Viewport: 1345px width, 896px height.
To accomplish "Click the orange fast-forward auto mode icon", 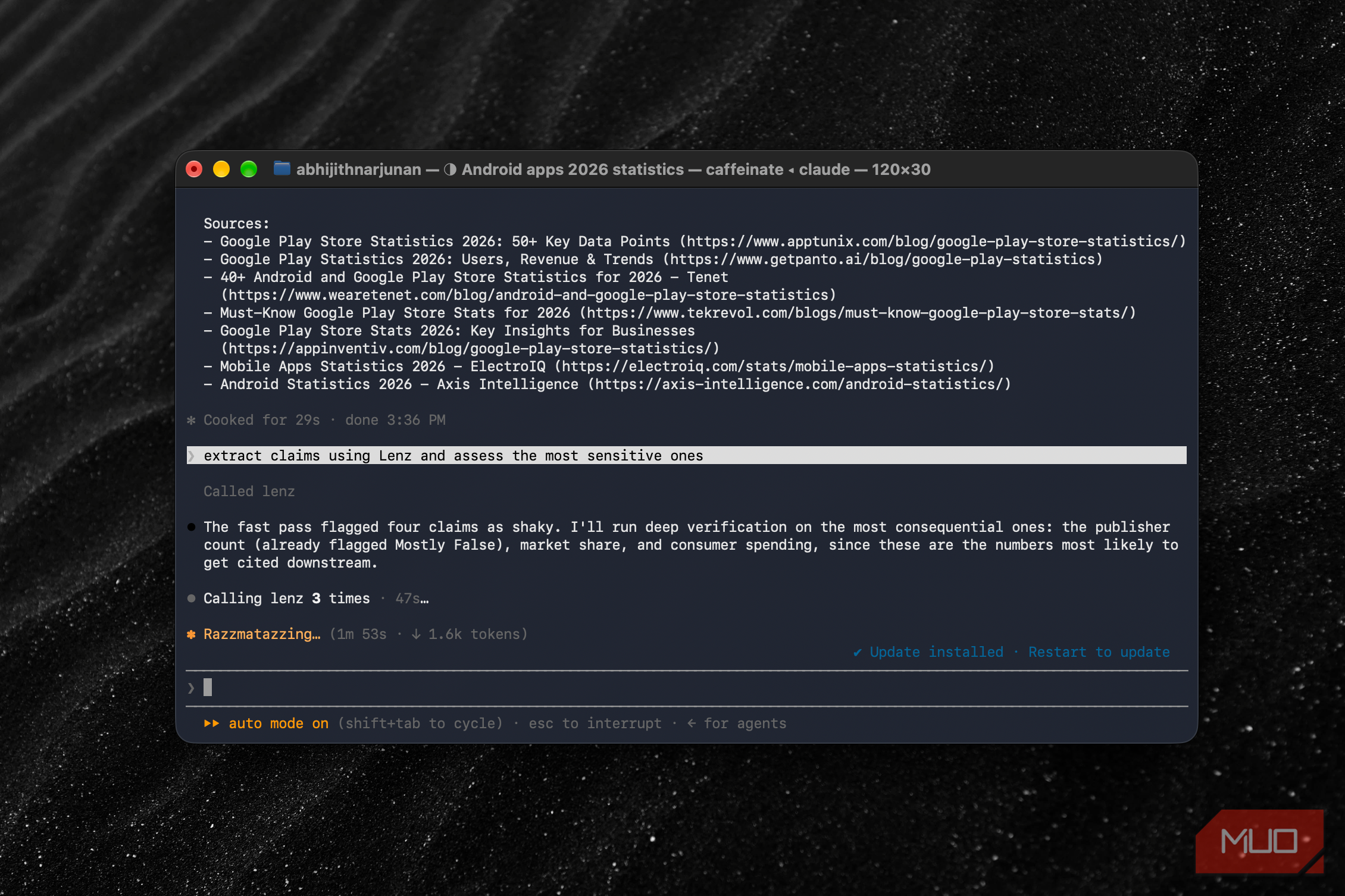I will (x=211, y=723).
